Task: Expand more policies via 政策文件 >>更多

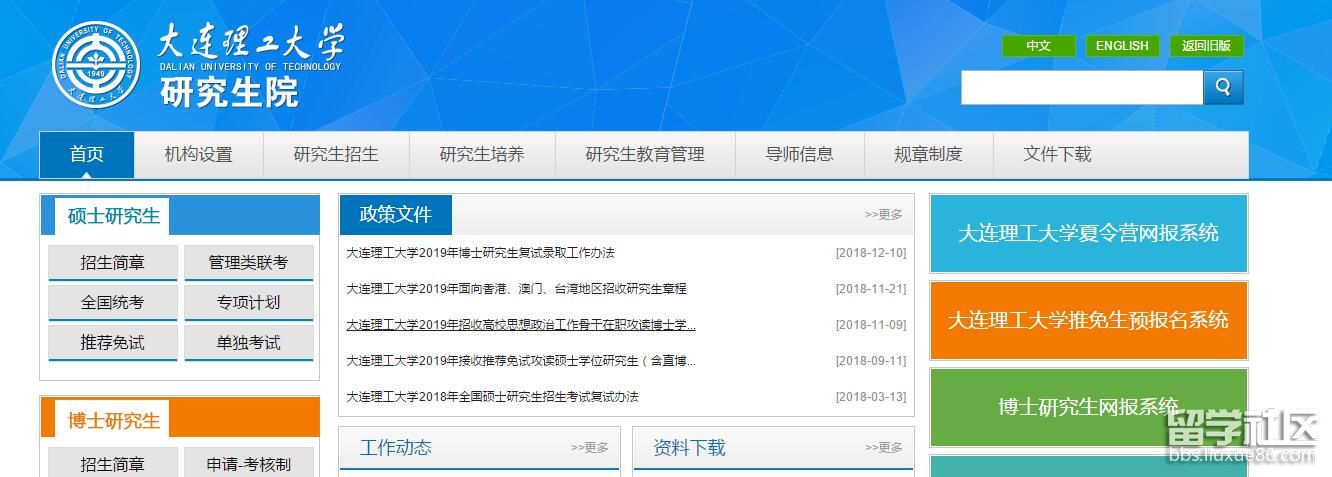Action: click(883, 215)
